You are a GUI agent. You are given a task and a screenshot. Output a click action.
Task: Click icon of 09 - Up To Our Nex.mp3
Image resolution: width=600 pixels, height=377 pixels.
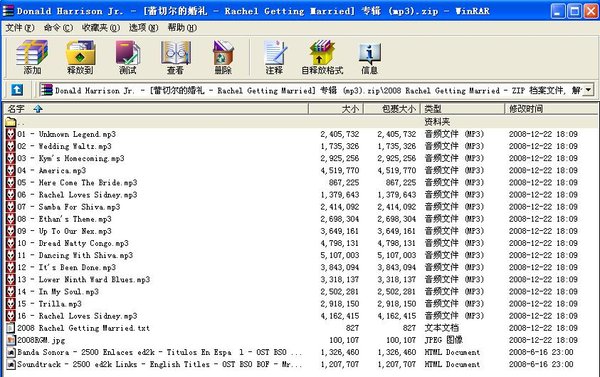pyautogui.click(x=11, y=231)
